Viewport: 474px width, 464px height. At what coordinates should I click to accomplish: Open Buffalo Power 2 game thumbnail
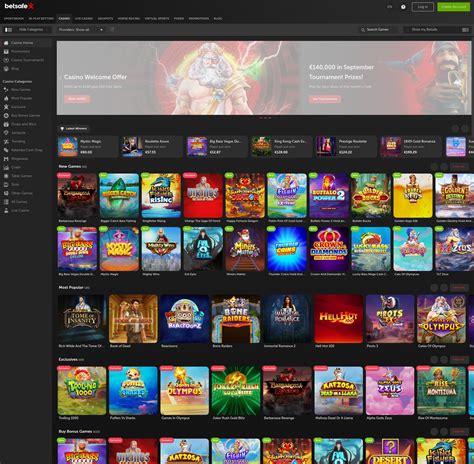point(329,196)
